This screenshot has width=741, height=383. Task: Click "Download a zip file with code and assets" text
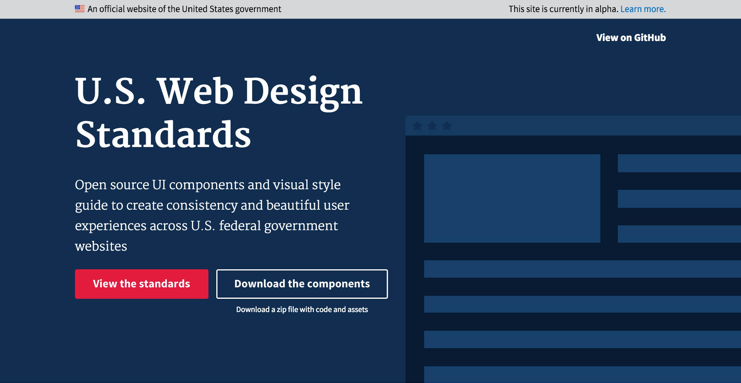[302, 310]
